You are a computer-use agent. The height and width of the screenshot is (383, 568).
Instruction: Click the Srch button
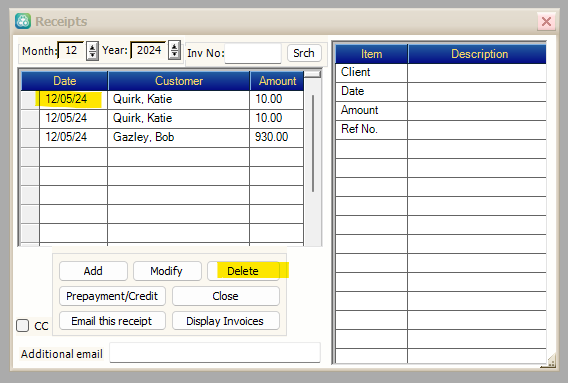304,53
